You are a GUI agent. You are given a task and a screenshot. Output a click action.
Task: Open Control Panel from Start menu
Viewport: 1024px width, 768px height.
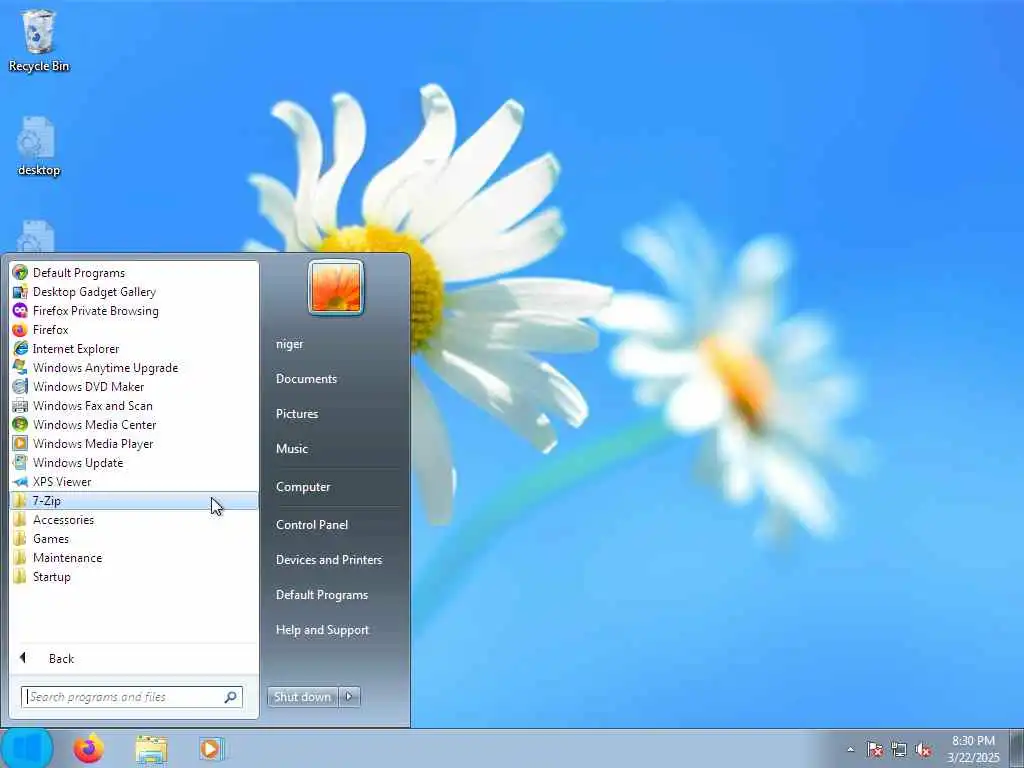coord(312,525)
